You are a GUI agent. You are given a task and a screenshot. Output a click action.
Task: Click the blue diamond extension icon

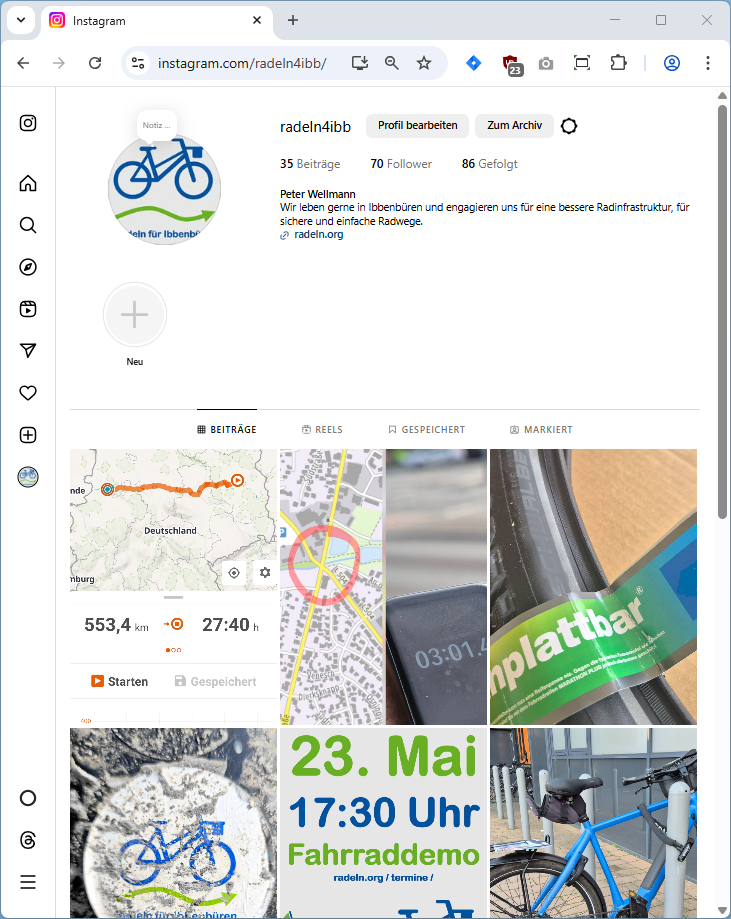pyautogui.click(x=474, y=63)
